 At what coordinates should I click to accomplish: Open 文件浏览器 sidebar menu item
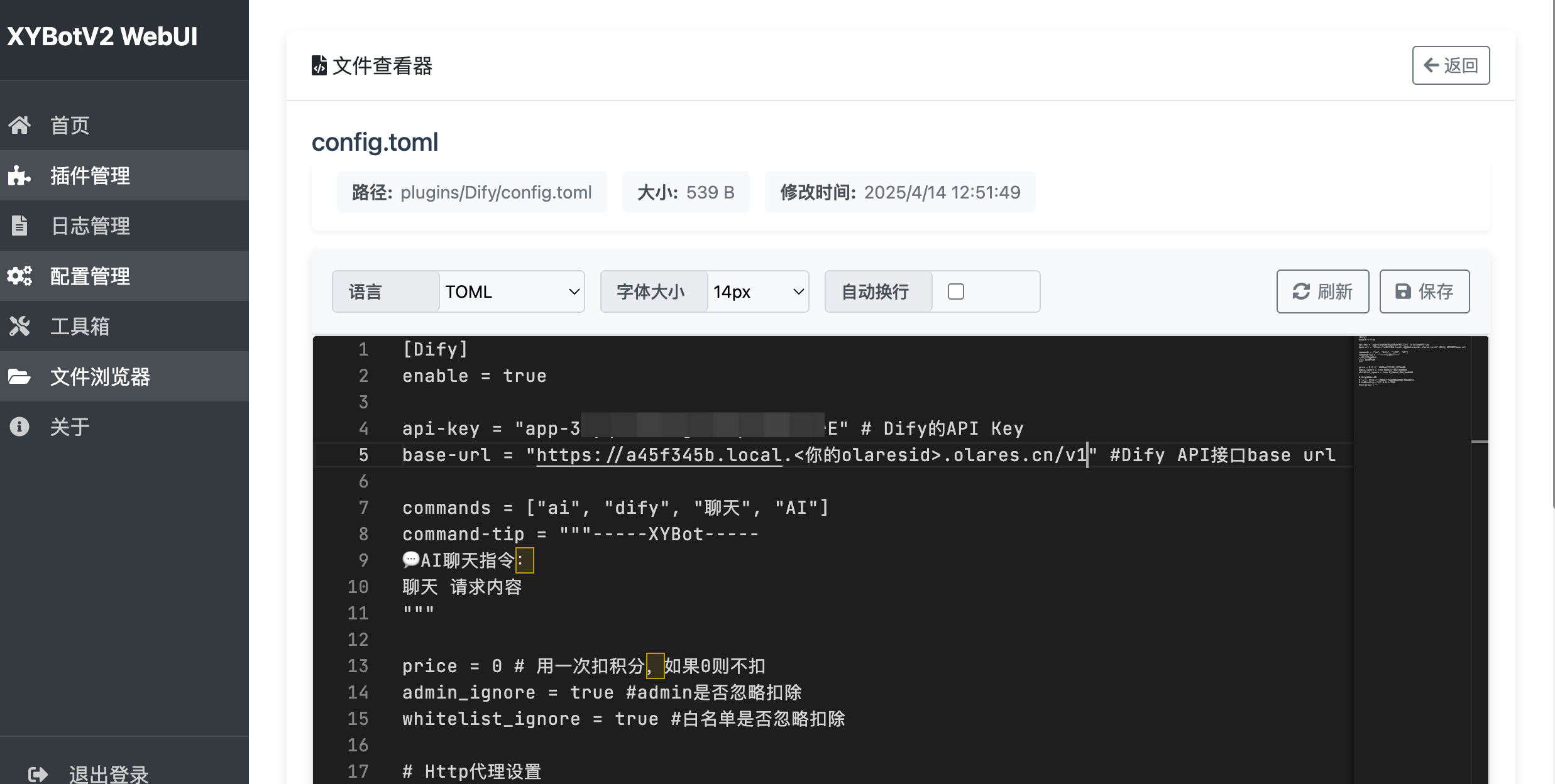pos(100,376)
